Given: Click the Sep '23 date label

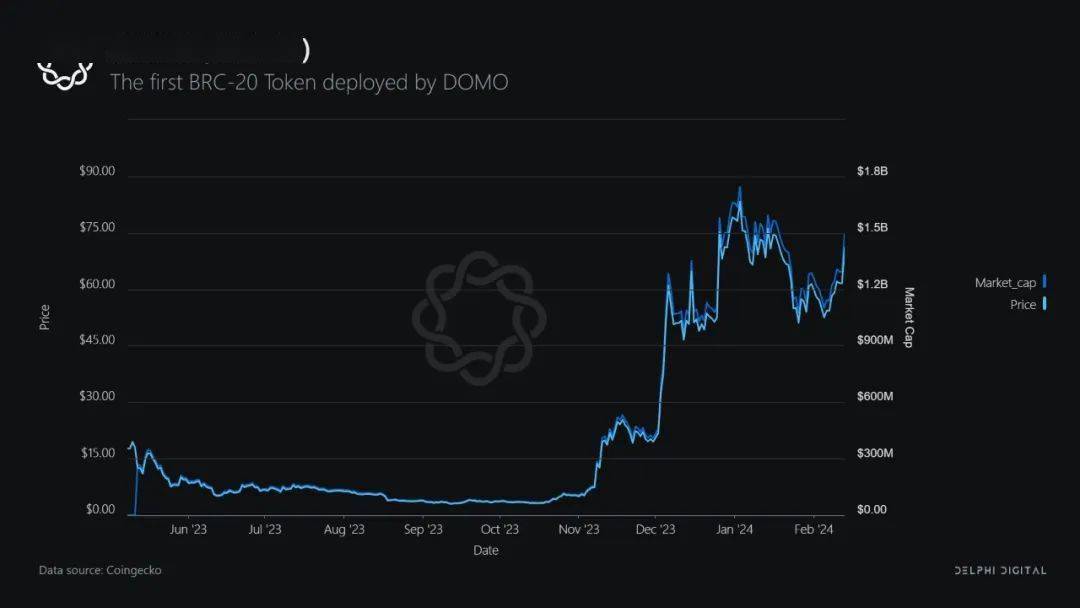Looking at the screenshot, I should coord(423,529).
